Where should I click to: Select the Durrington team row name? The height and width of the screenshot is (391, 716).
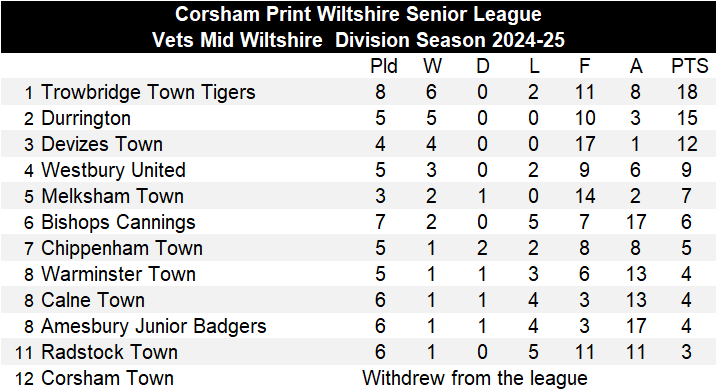coord(86,119)
